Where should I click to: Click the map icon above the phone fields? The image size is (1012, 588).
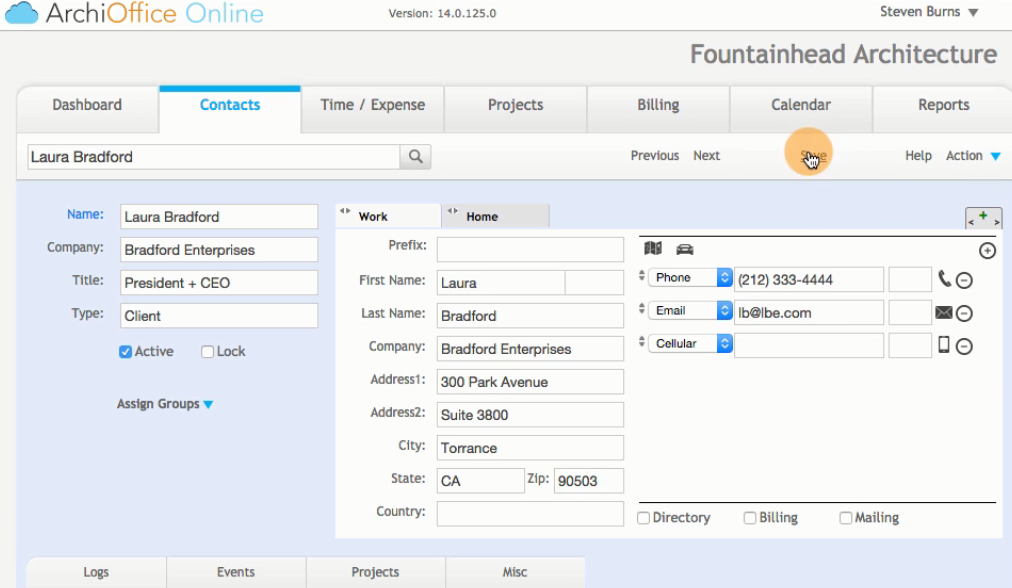point(653,249)
